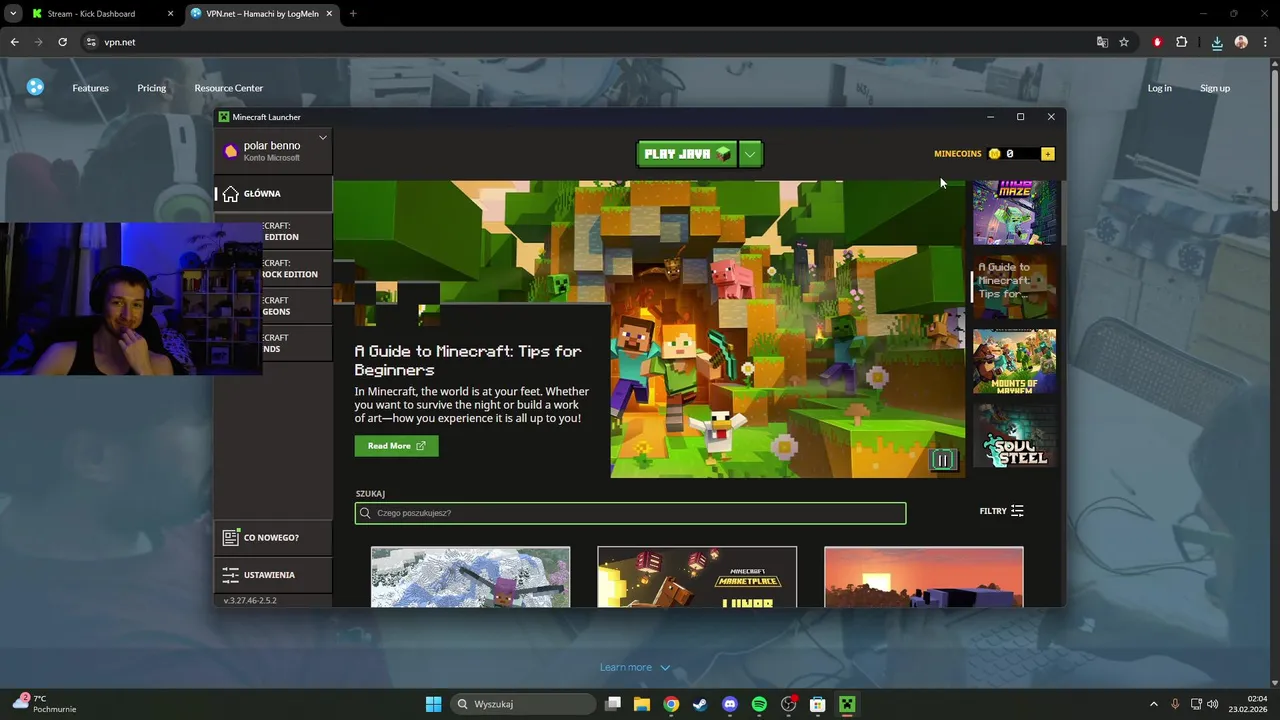
Task: Click the Minecoins coin icon
Action: (994, 154)
